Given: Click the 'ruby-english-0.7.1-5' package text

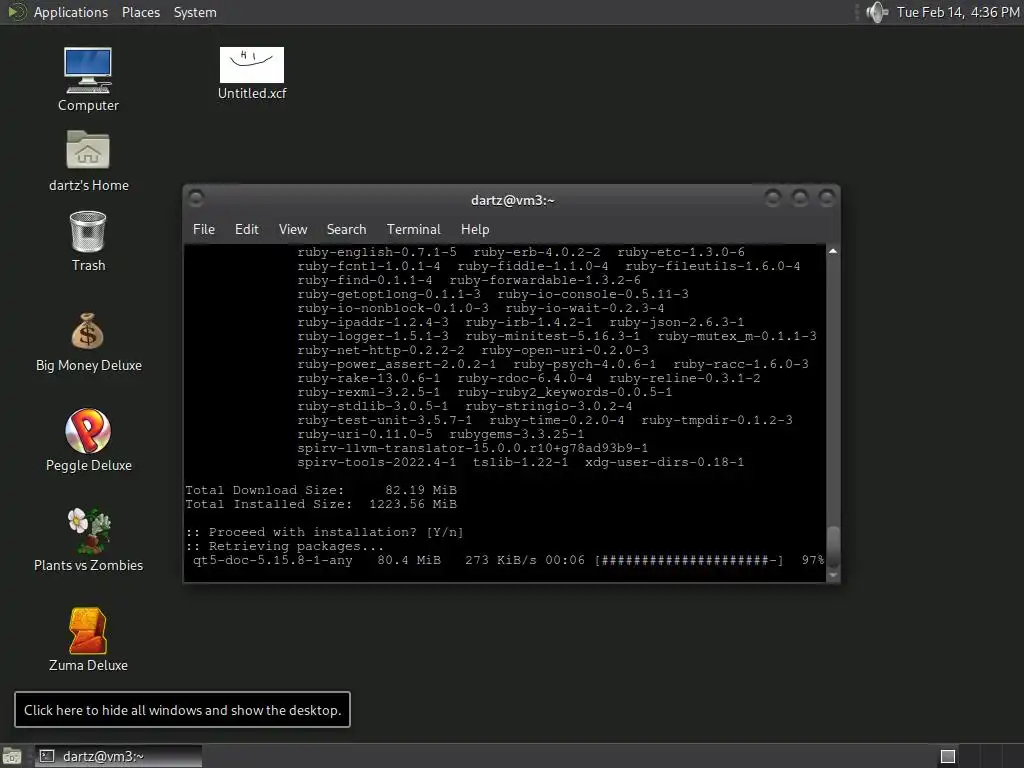Looking at the screenshot, I should pos(377,252).
